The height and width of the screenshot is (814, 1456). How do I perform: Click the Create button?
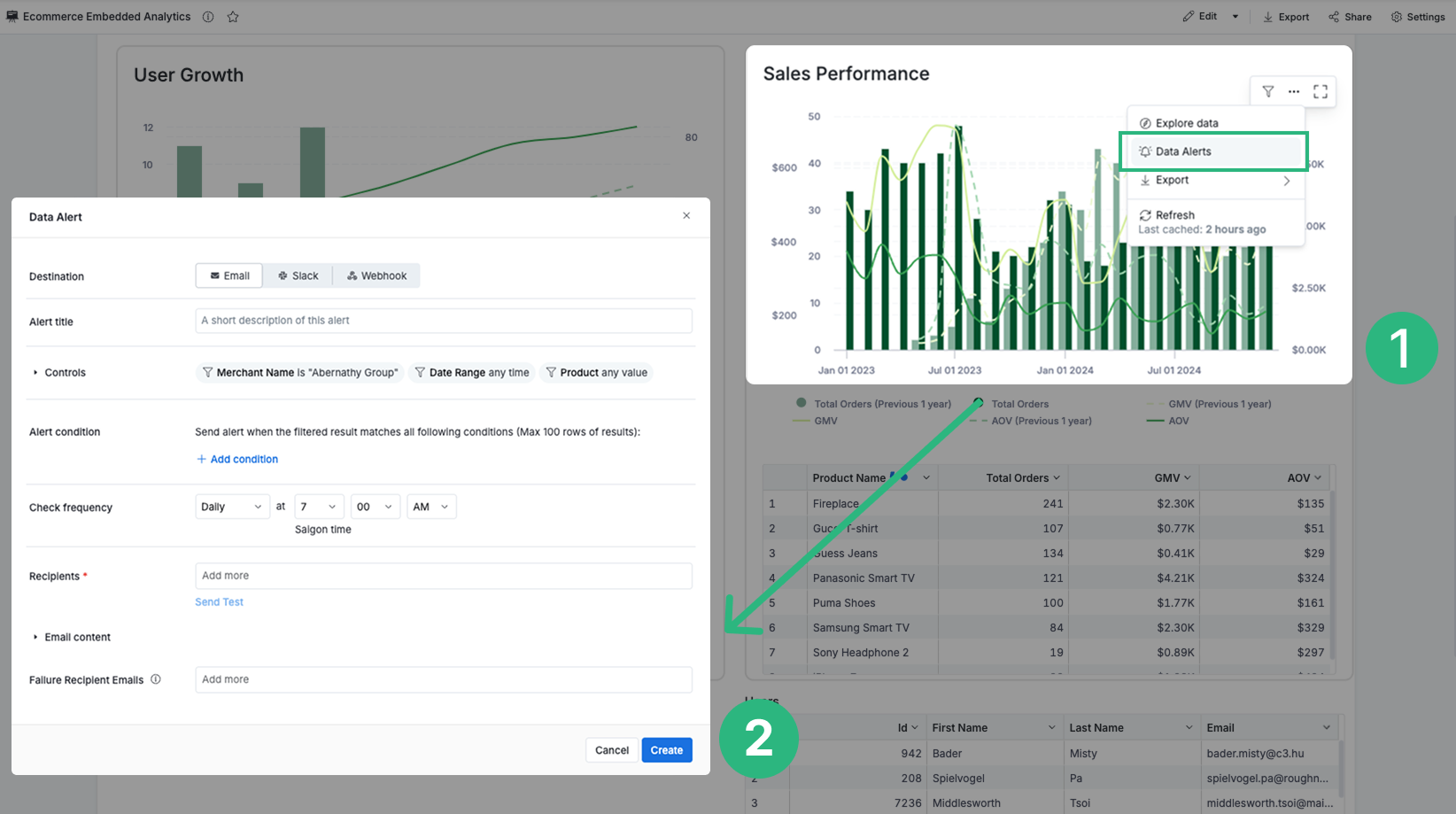coord(666,750)
